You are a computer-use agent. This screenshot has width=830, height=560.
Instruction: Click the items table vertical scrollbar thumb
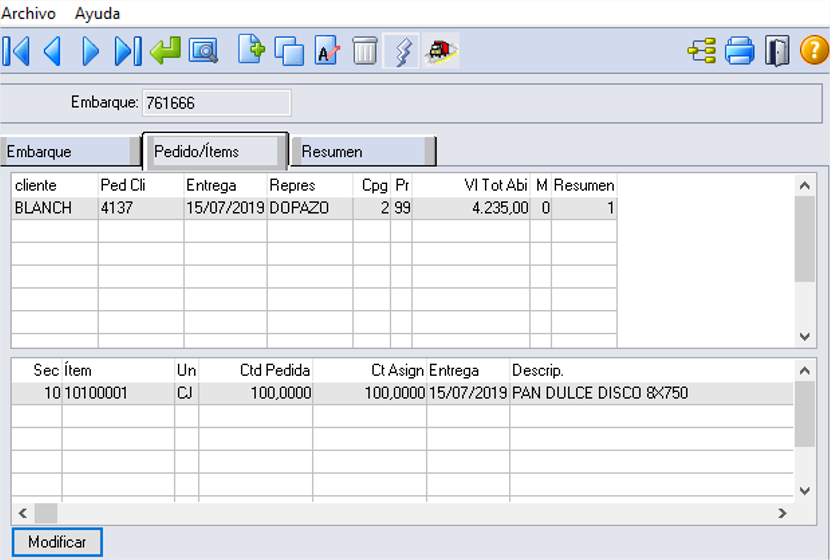805,414
